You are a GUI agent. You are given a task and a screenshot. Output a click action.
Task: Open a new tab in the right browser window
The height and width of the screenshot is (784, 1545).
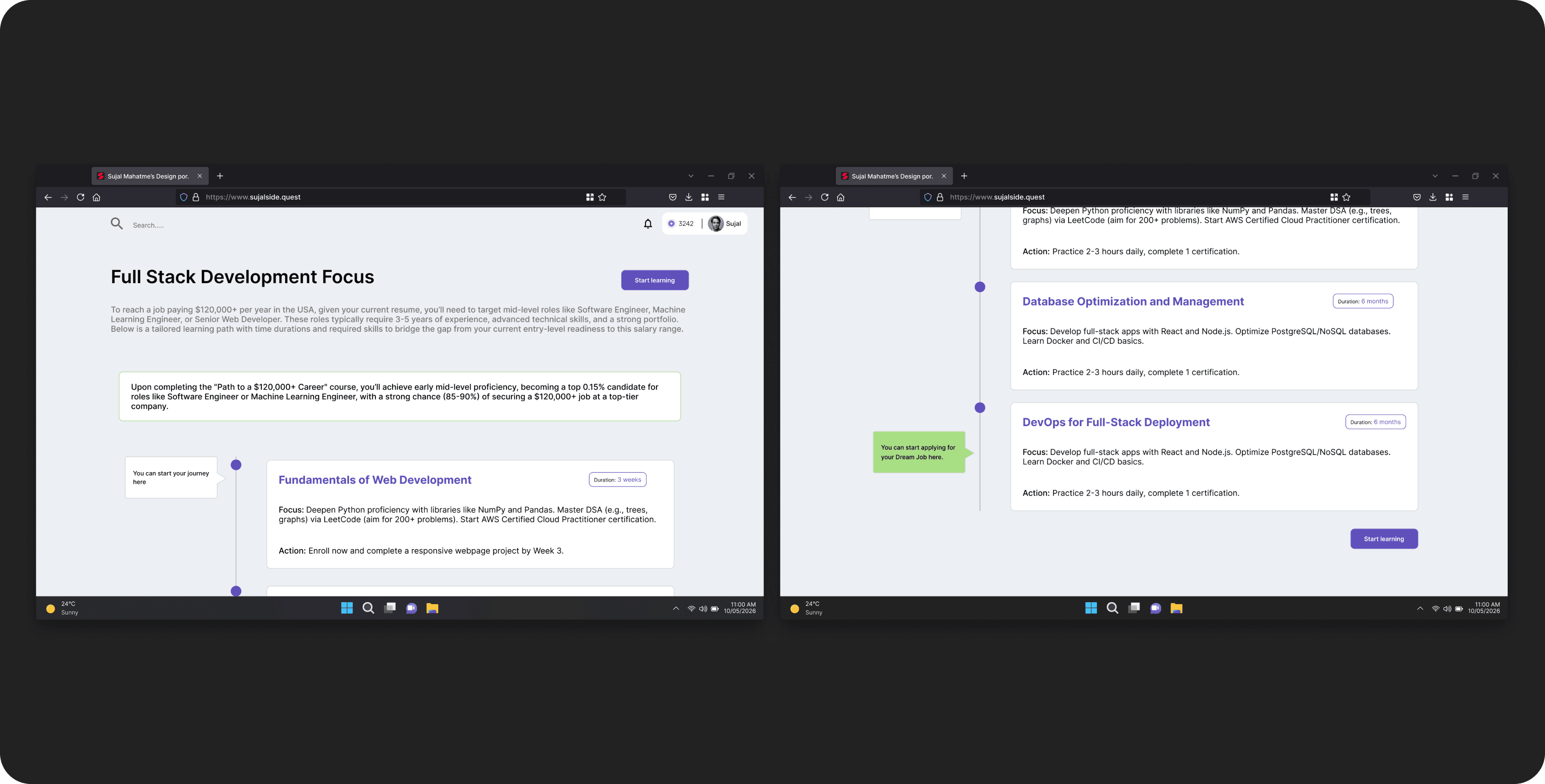pos(964,176)
